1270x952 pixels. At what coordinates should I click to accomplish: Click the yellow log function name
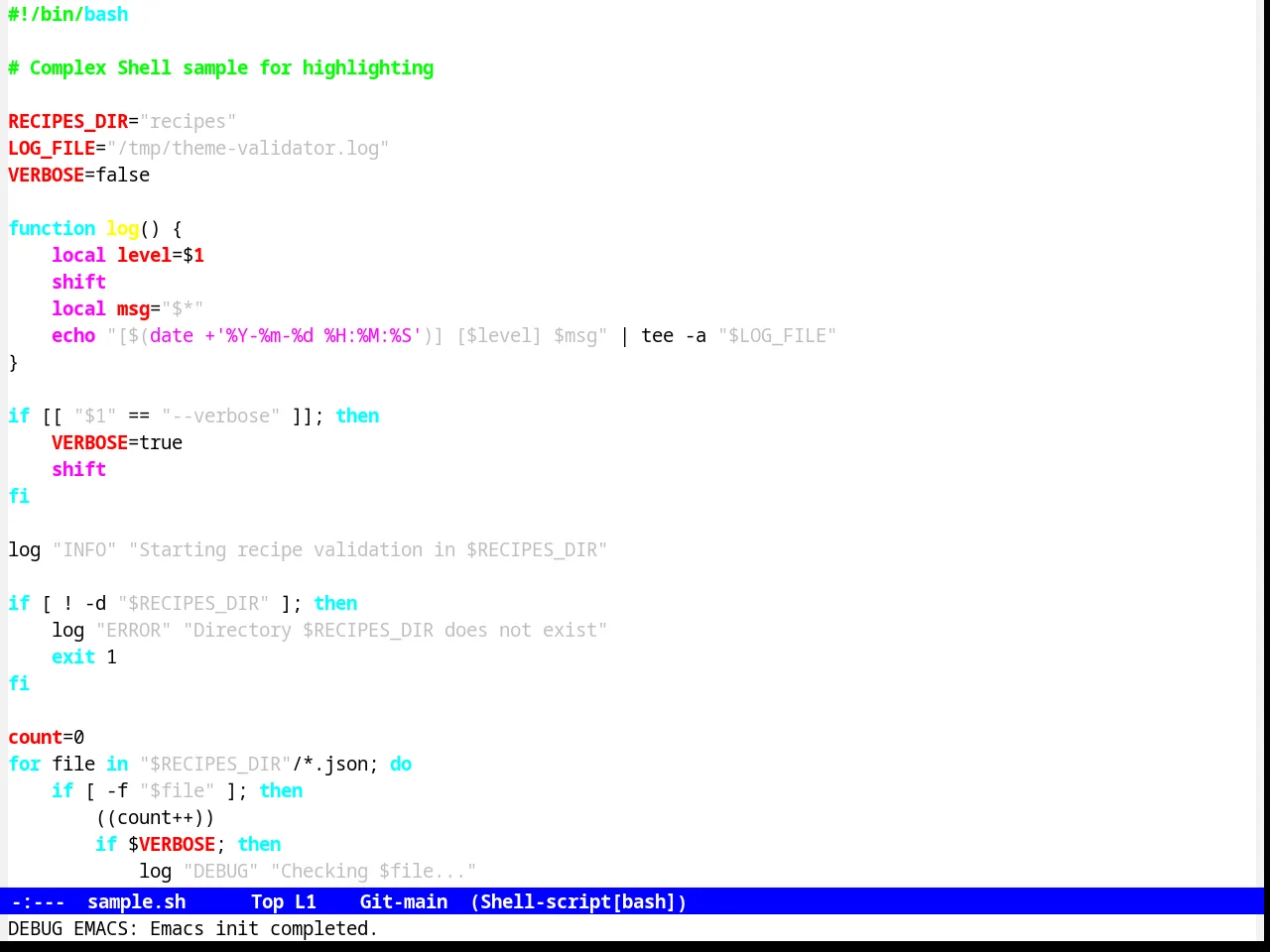pos(122,228)
